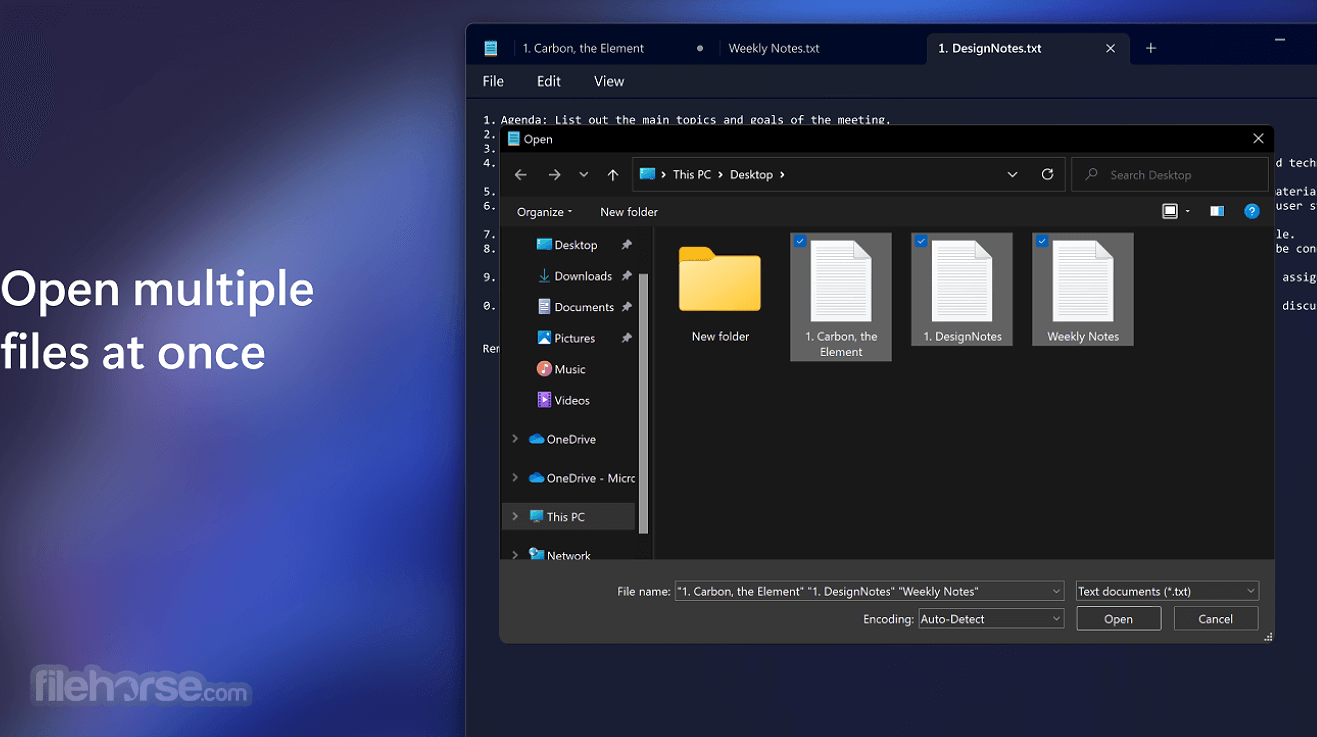Click the Downloads arrow icon in the sidebar
The image size is (1317, 737).
coord(544,276)
